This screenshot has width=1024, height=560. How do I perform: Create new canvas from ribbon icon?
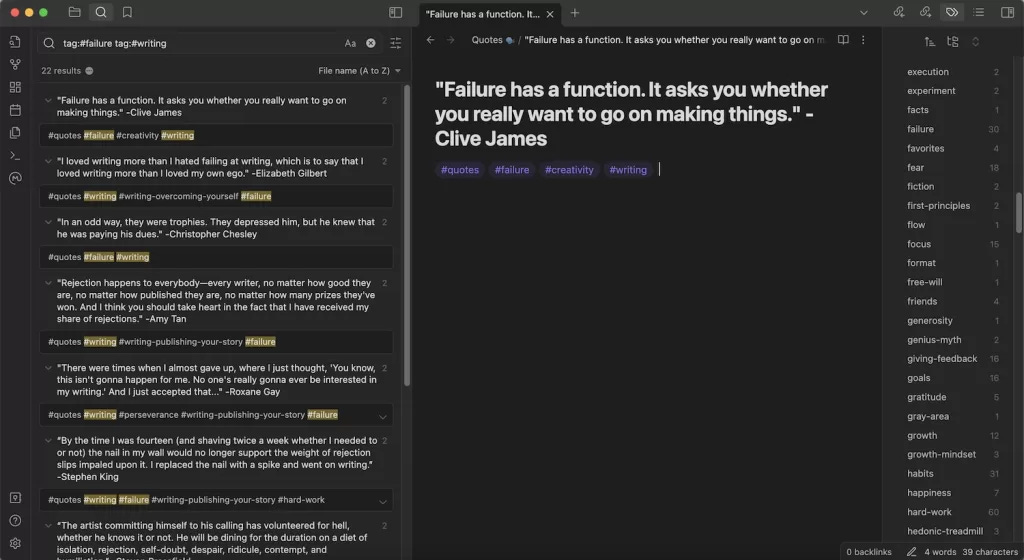(15, 87)
